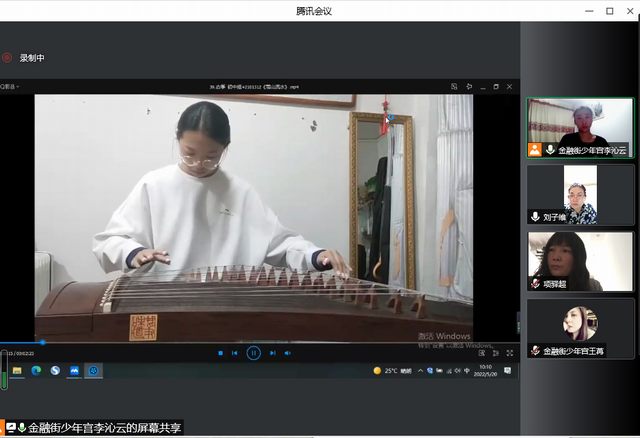Open the playlist panel icon in player

[x=482, y=353]
